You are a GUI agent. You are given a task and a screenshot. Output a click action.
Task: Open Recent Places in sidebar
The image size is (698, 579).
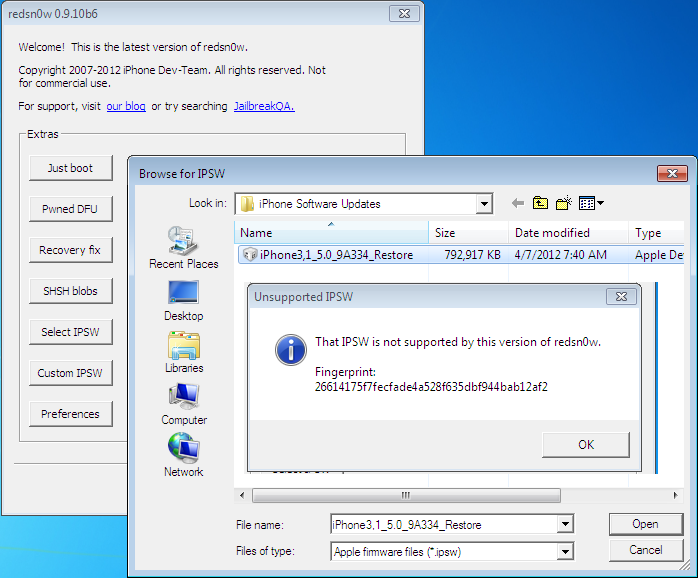pyautogui.click(x=183, y=247)
